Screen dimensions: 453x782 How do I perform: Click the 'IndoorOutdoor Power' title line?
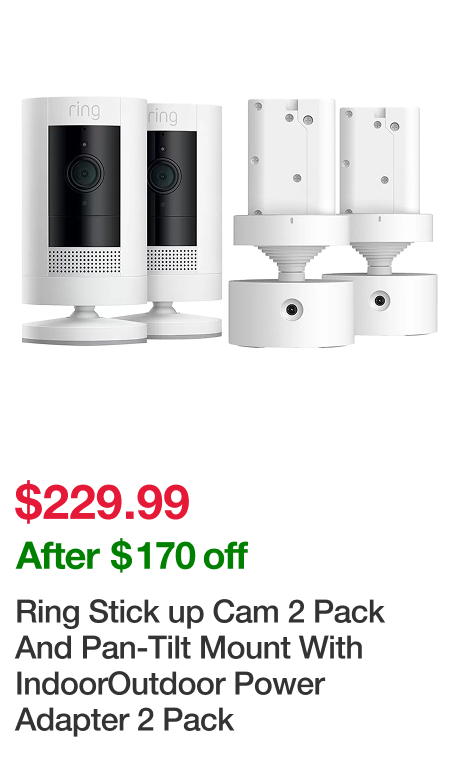click(x=170, y=684)
